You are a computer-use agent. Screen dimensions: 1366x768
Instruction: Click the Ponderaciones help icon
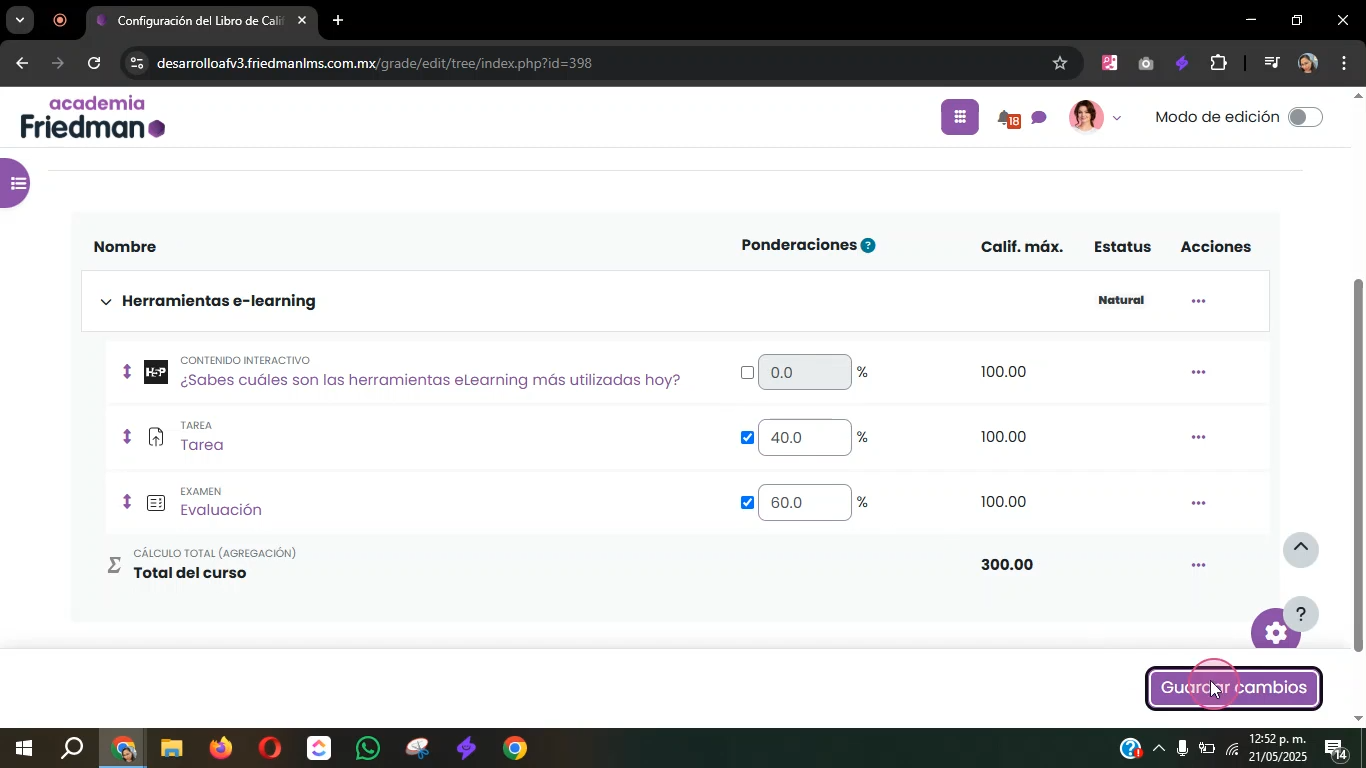click(x=868, y=245)
